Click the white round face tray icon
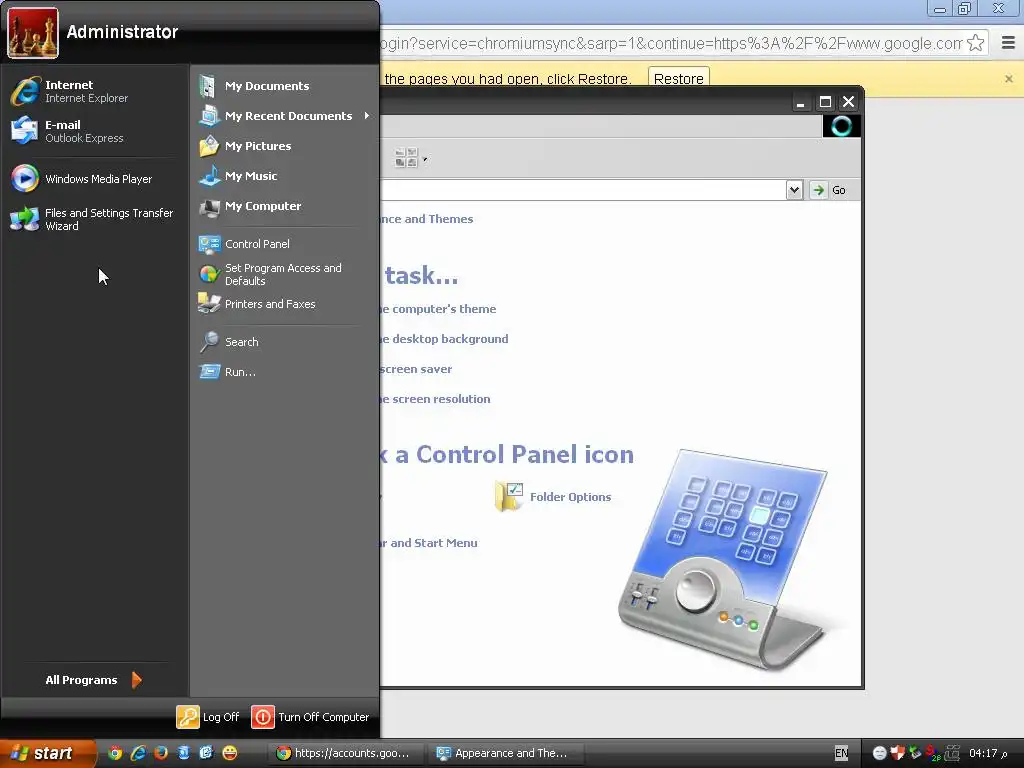1024x768 pixels. tap(880, 753)
